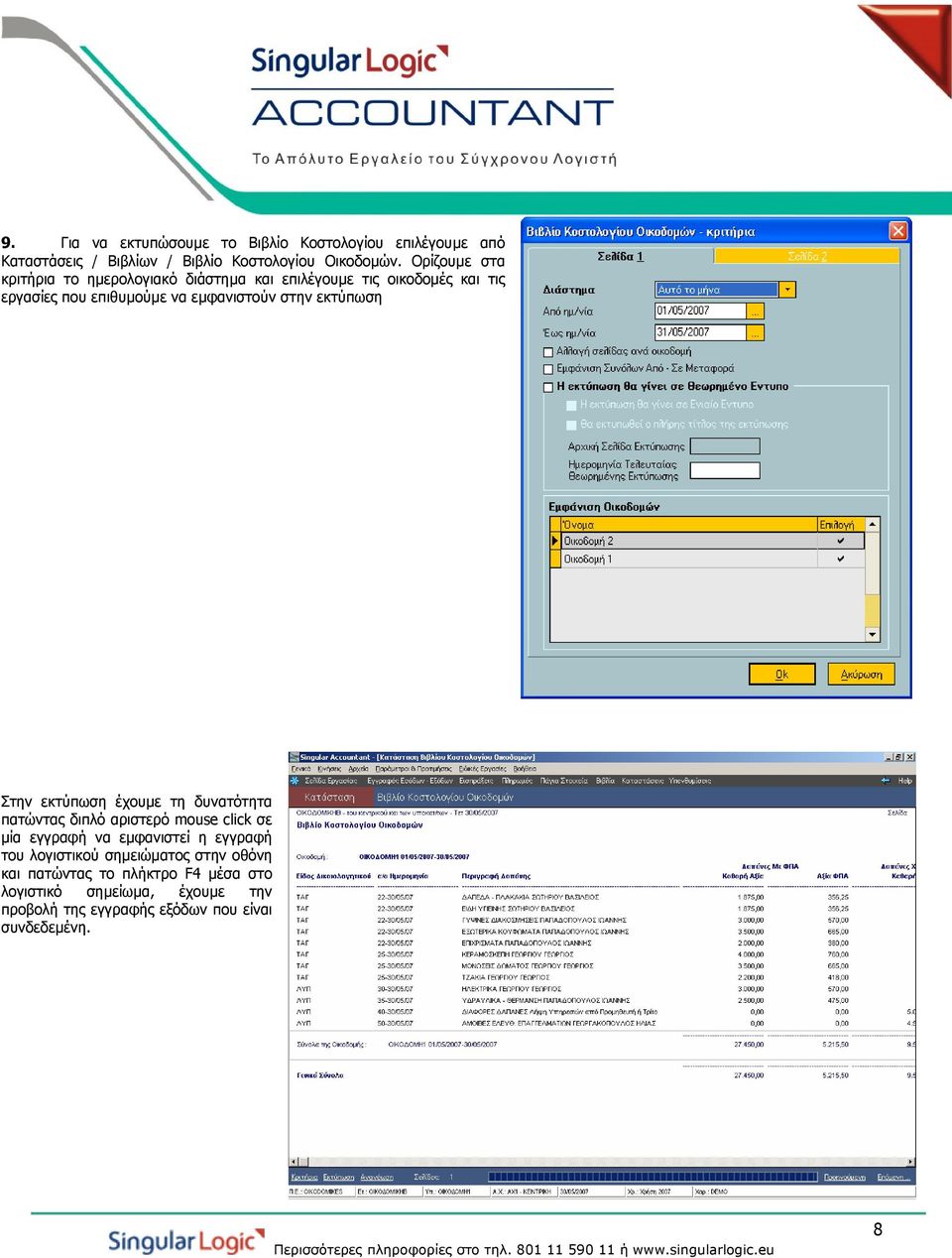Viewport: 952px width, 1258px height.
Task: Click the star icon in the Accountant toolbar
Action: (297, 781)
